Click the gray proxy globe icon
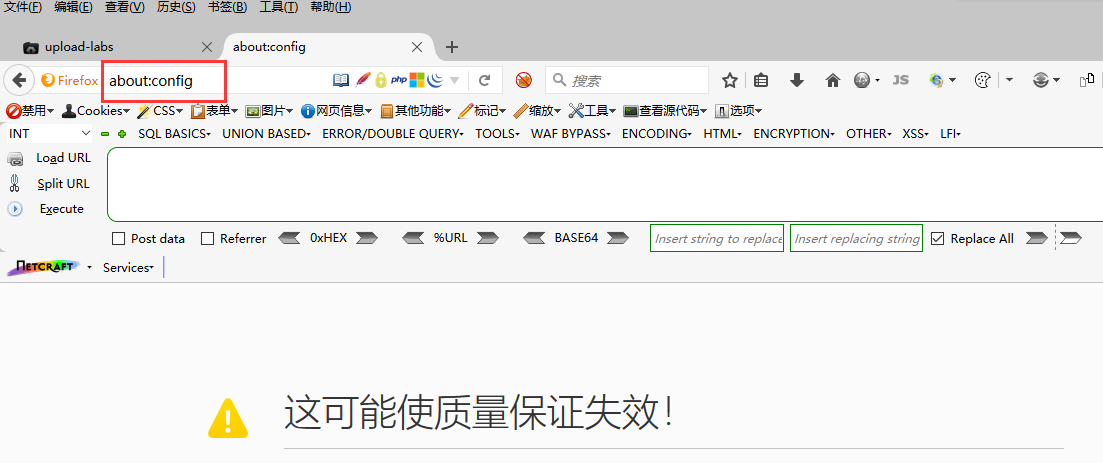 pos(1041,80)
